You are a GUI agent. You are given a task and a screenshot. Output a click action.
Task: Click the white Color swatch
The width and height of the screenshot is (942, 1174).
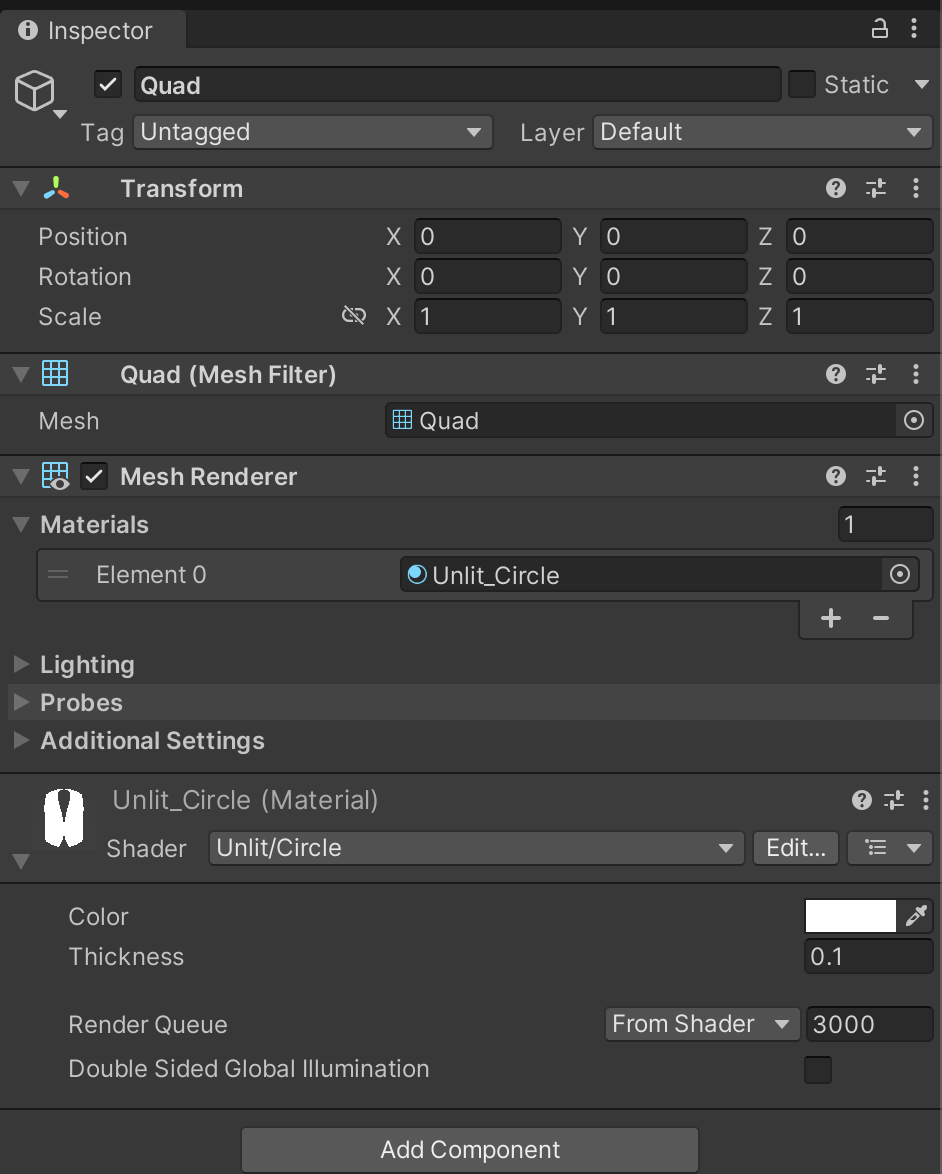850,916
